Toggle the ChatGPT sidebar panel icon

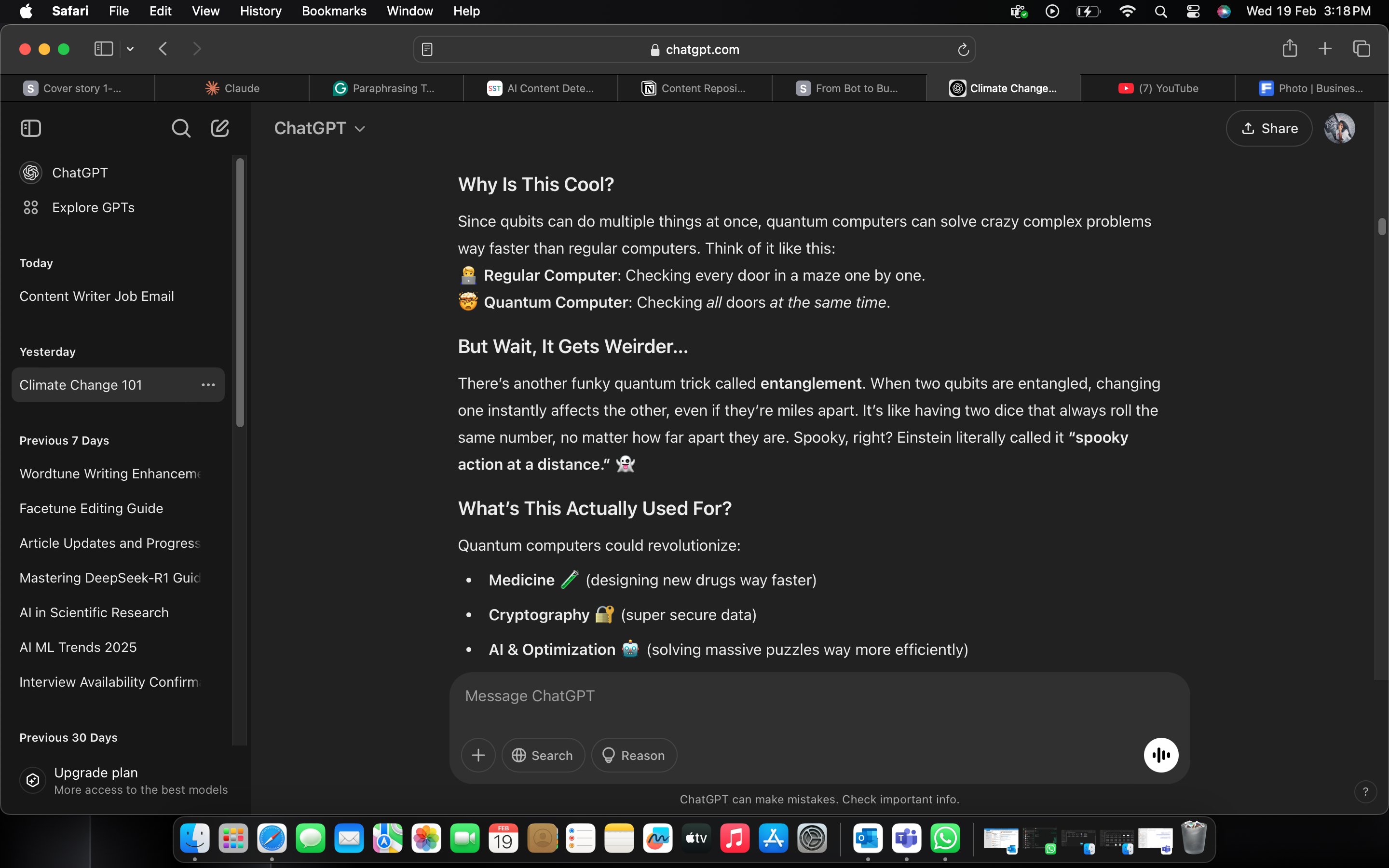pyautogui.click(x=31, y=128)
